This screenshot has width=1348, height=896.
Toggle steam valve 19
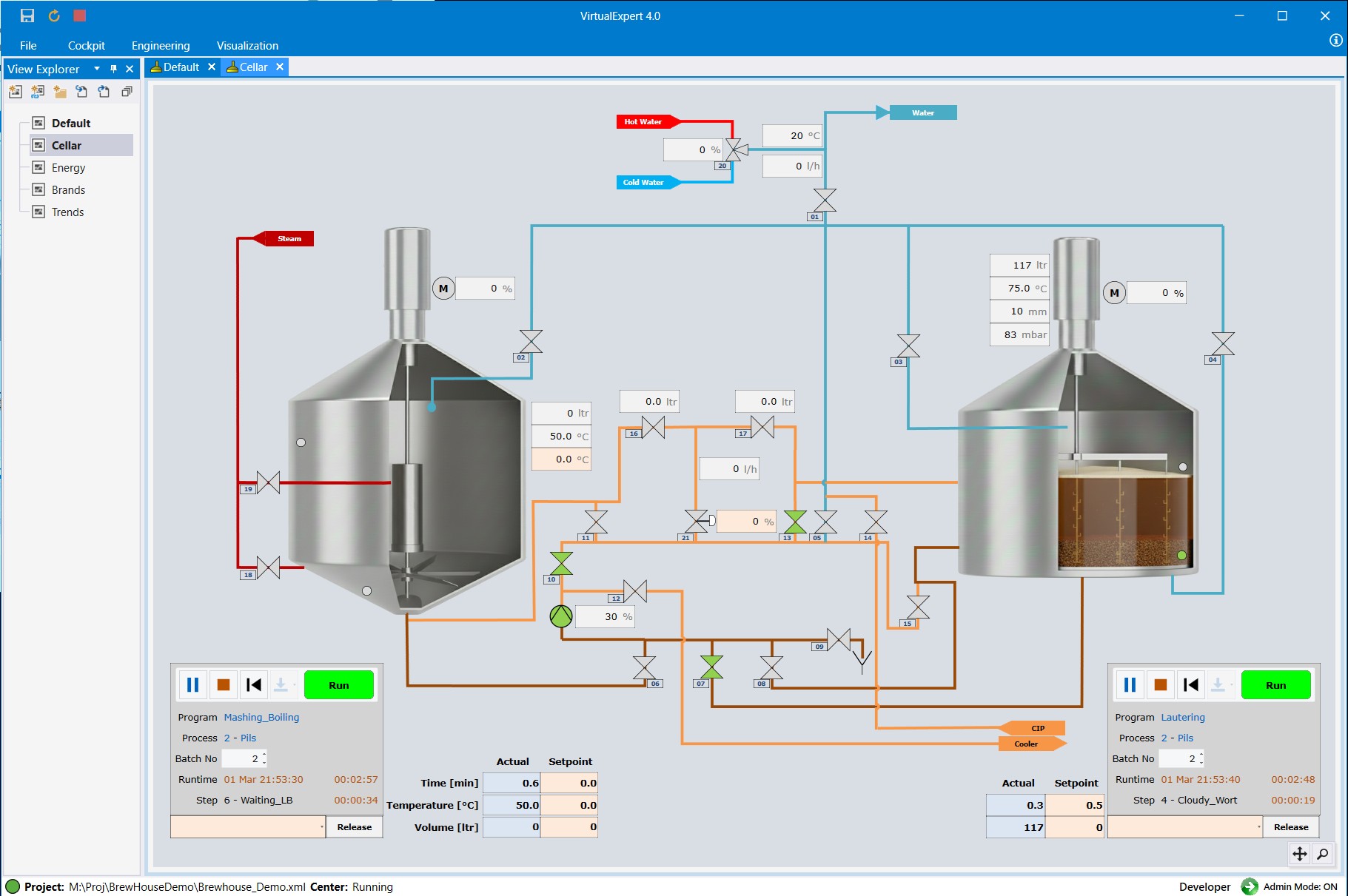pos(268,482)
